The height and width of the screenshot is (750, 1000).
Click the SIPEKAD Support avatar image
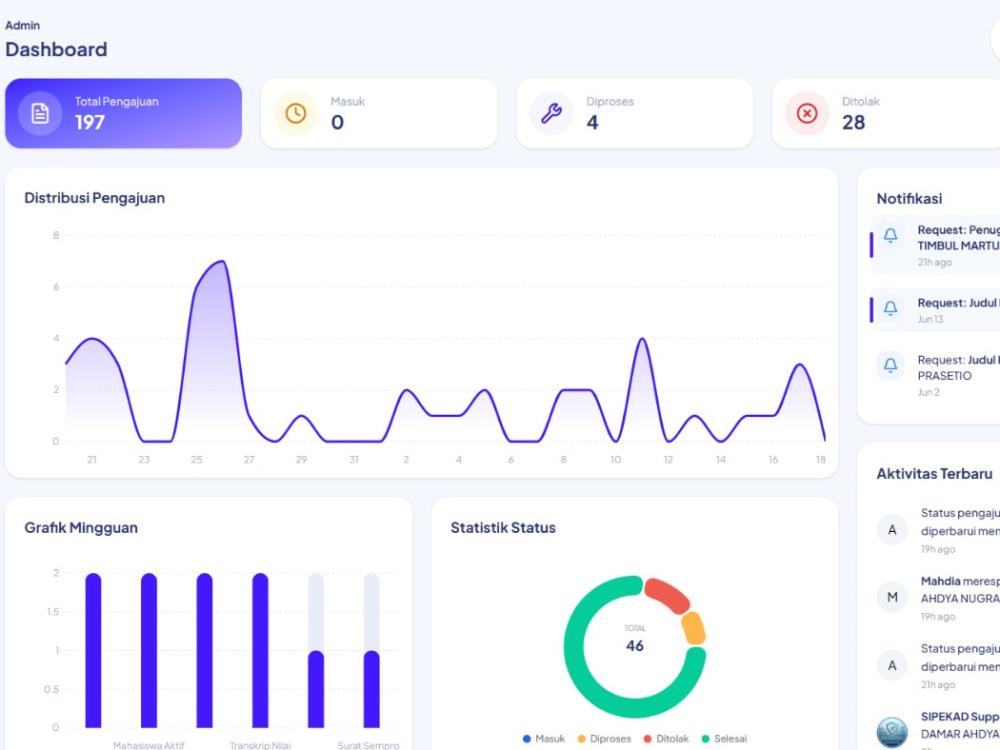[x=892, y=732]
